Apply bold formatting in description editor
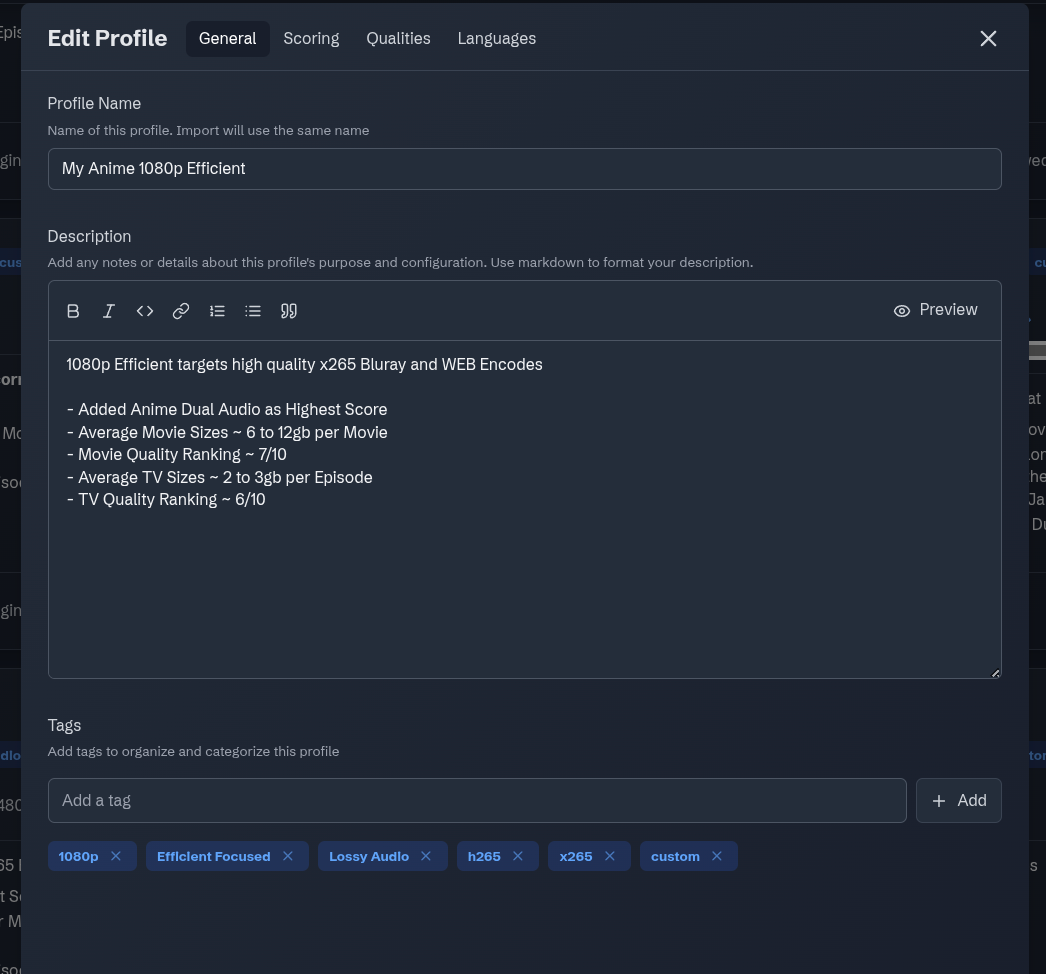The height and width of the screenshot is (974, 1046). tap(73, 311)
